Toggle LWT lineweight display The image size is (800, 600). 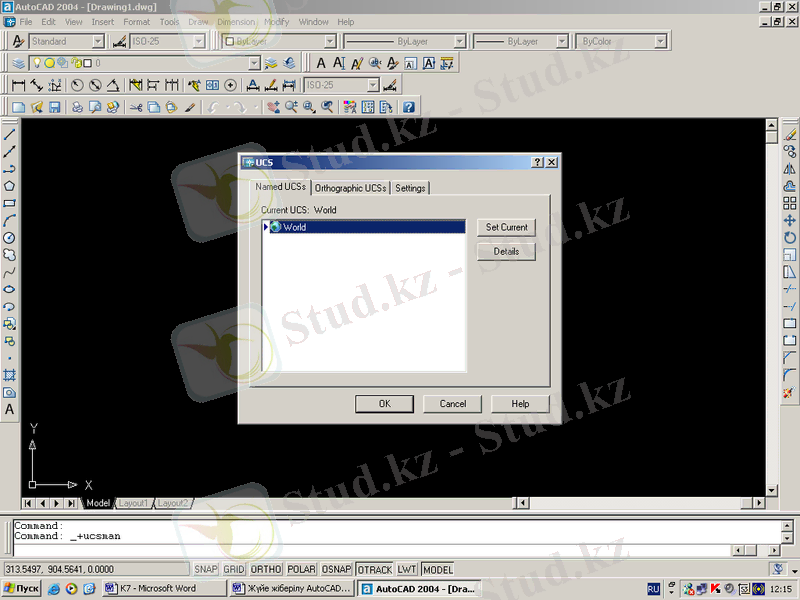407,569
